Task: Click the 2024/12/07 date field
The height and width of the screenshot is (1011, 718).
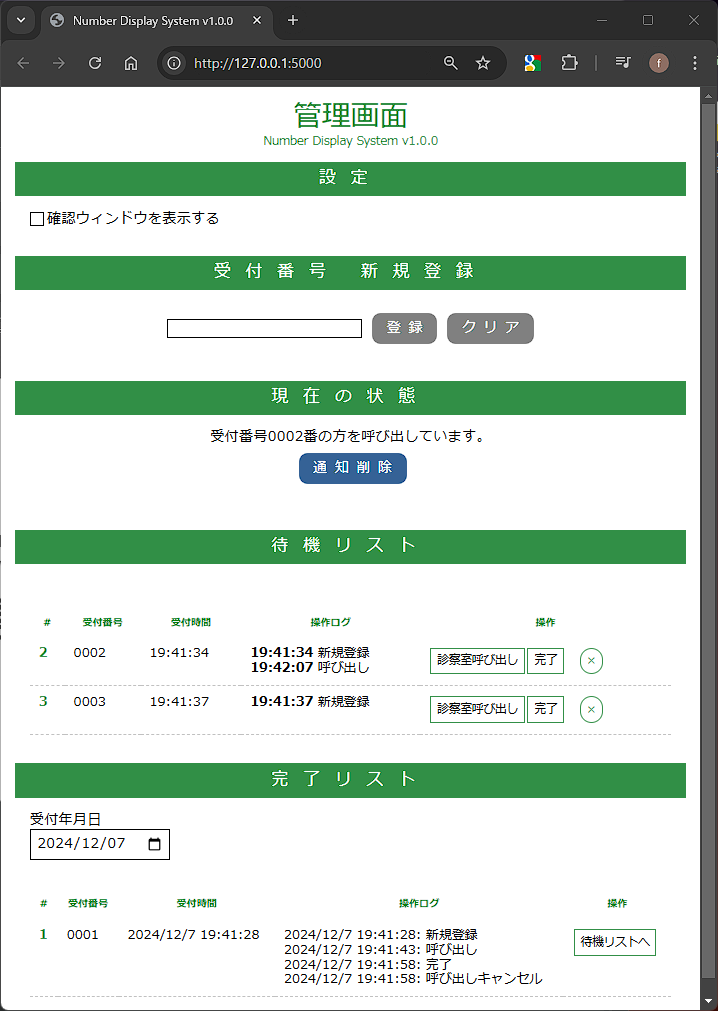Action: tap(100, 845)
